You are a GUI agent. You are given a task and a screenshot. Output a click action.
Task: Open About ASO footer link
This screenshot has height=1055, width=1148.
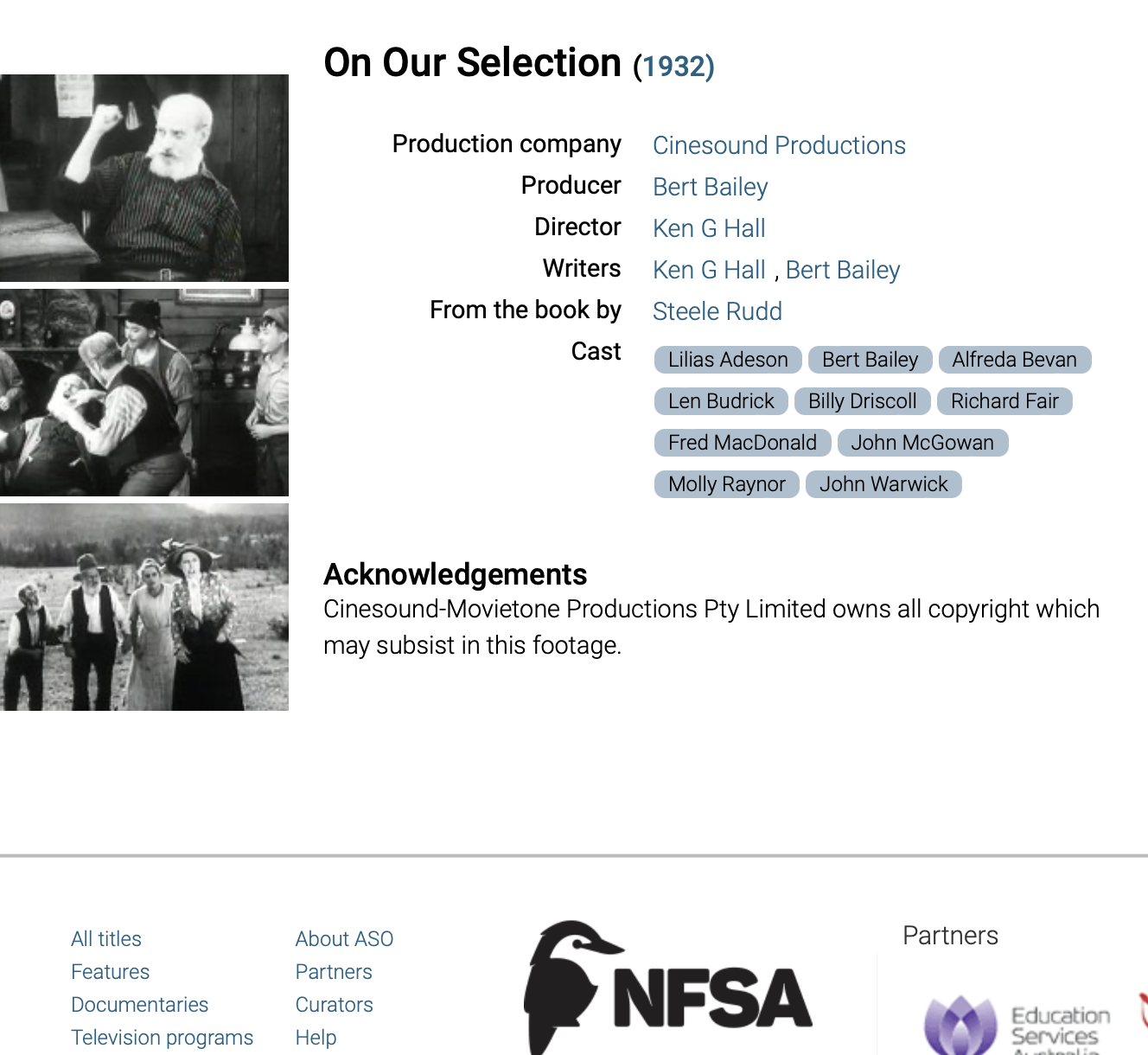tap(344, 939)
